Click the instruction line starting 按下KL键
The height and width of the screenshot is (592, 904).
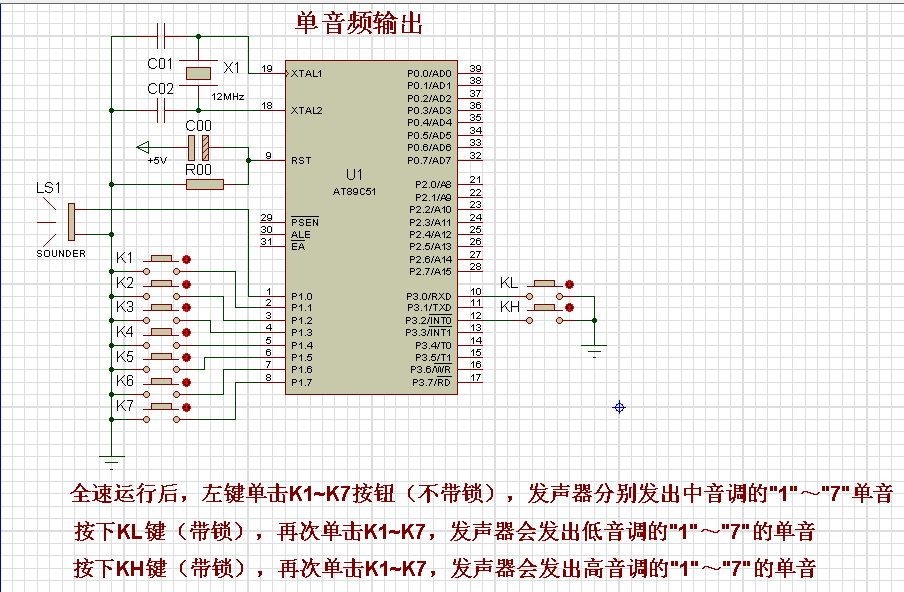(x=444, y=531)
